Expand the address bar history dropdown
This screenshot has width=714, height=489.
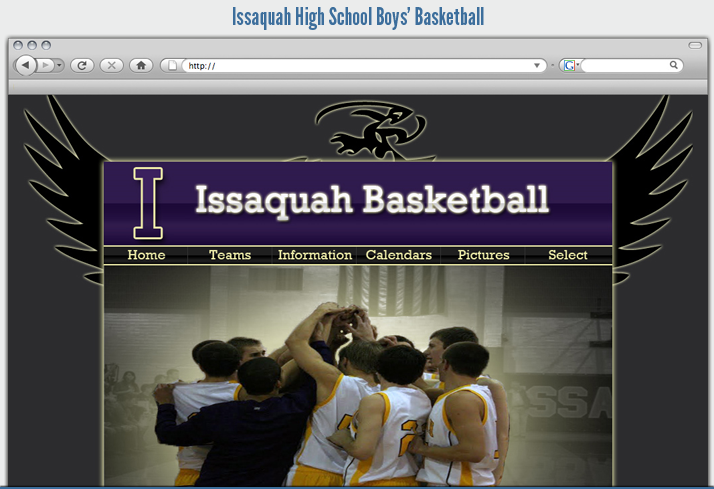(x=537, y=66)
